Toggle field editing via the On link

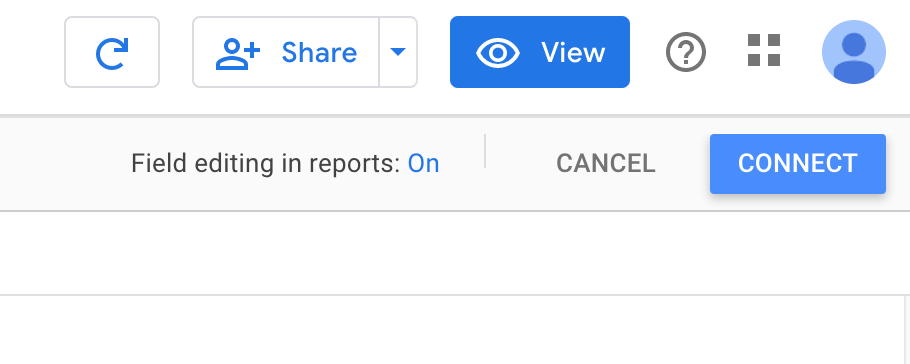pyautogui.click(x=423, y=164)
